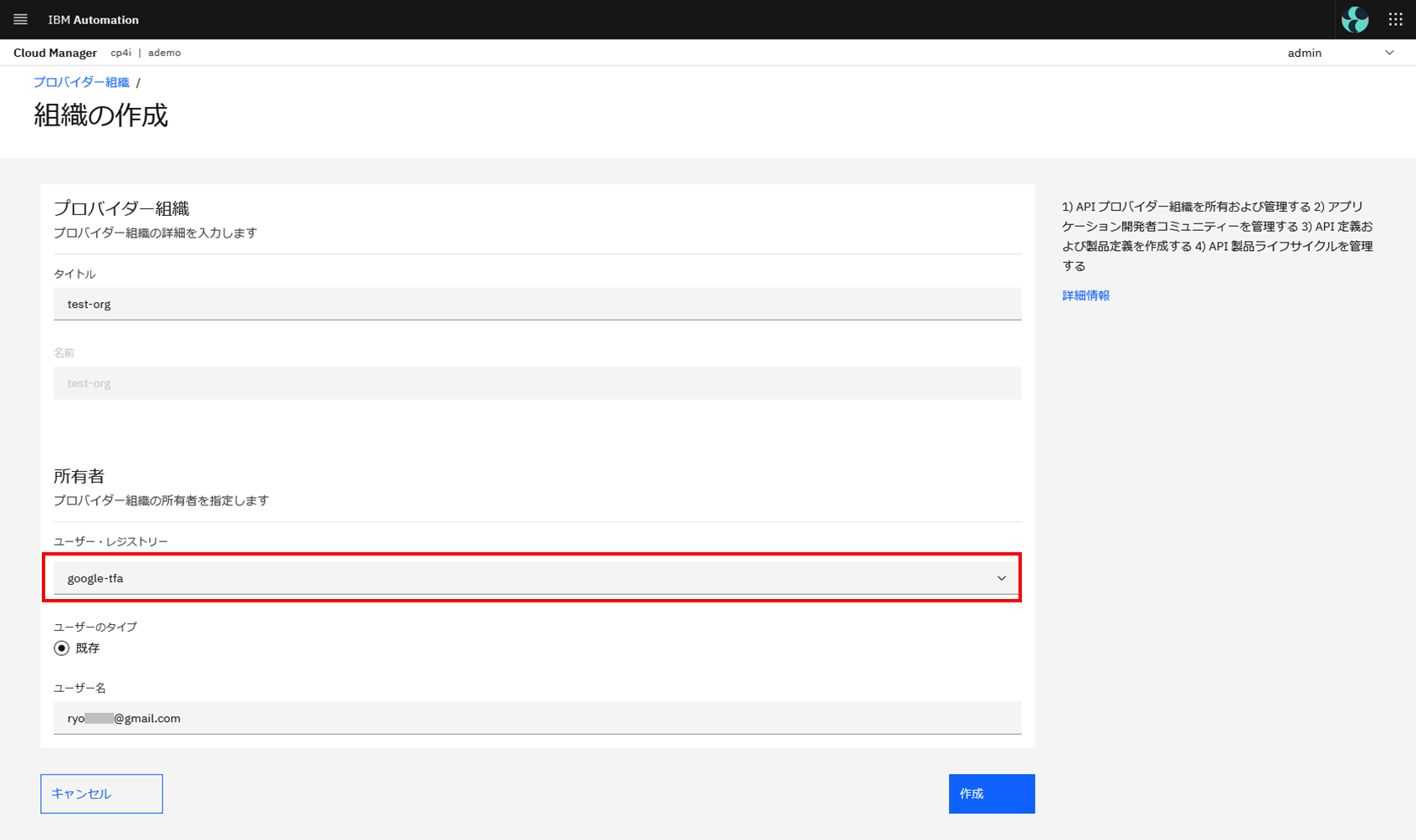The image size is (1416, 840).
Task: Go back to プロバイダー組織 breadcrumb
Action: click(81, 82)
